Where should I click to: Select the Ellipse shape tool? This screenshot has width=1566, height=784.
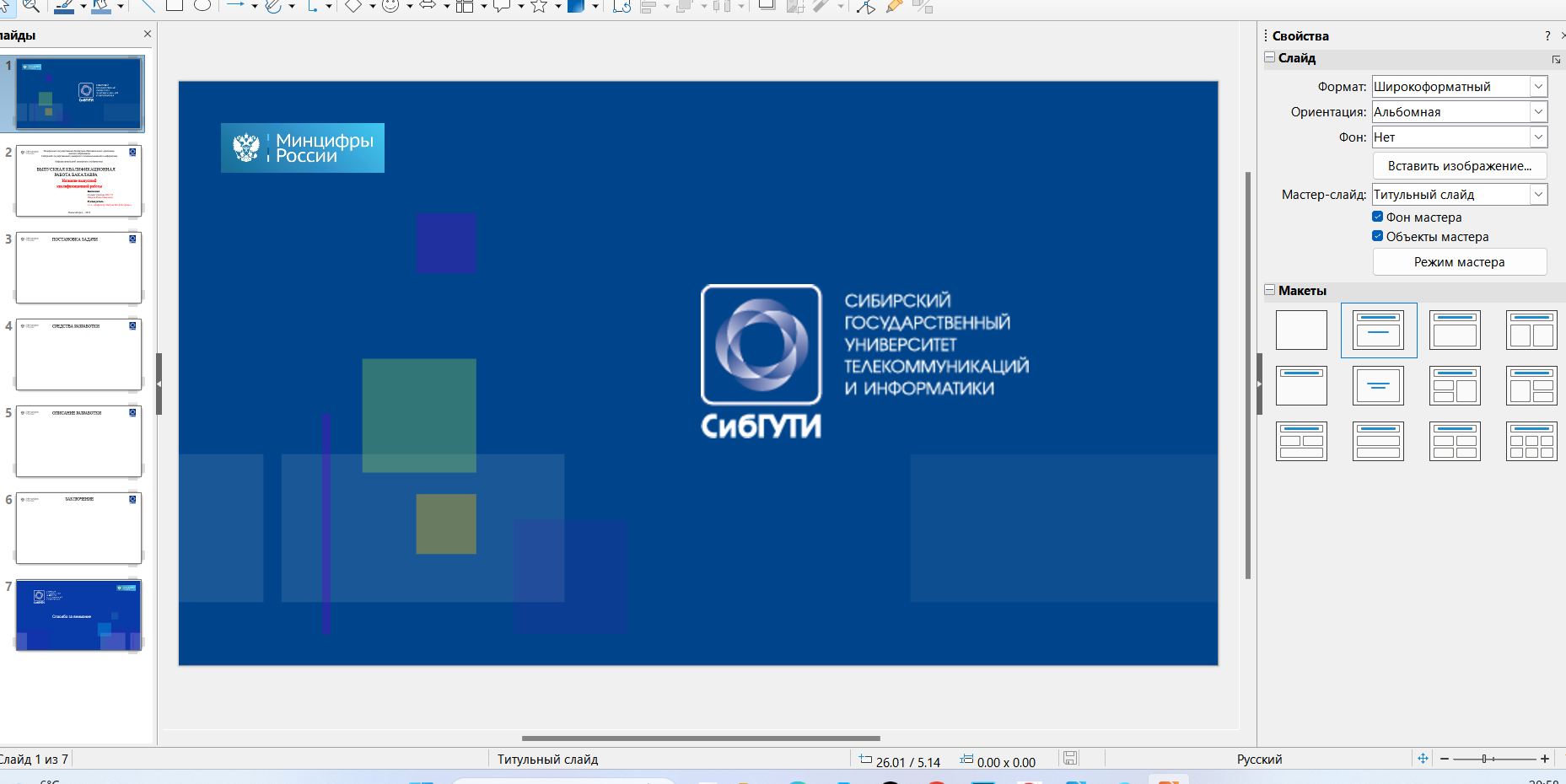(x=202, y=5)
